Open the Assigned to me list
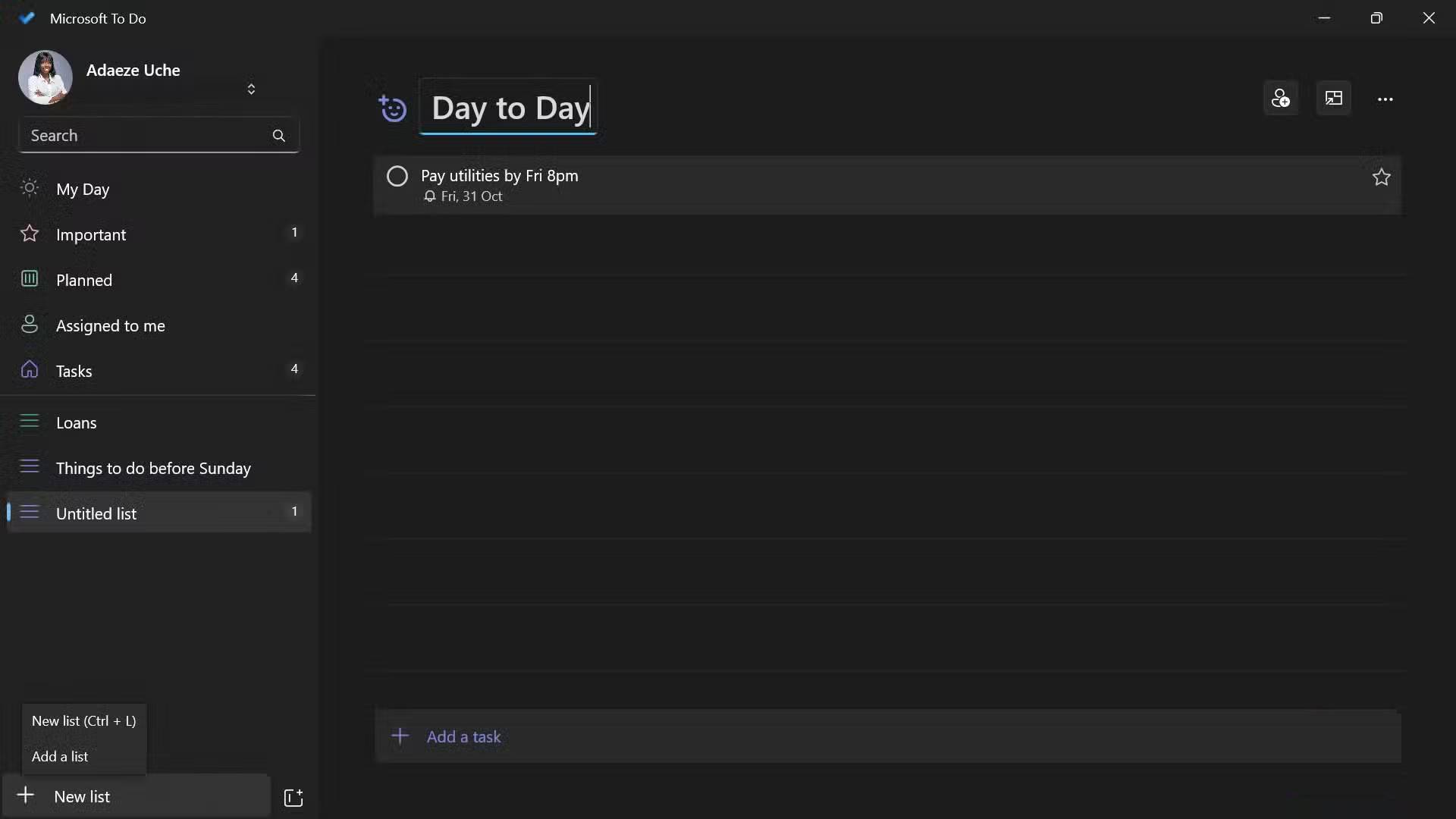 (x=111, y=326)
